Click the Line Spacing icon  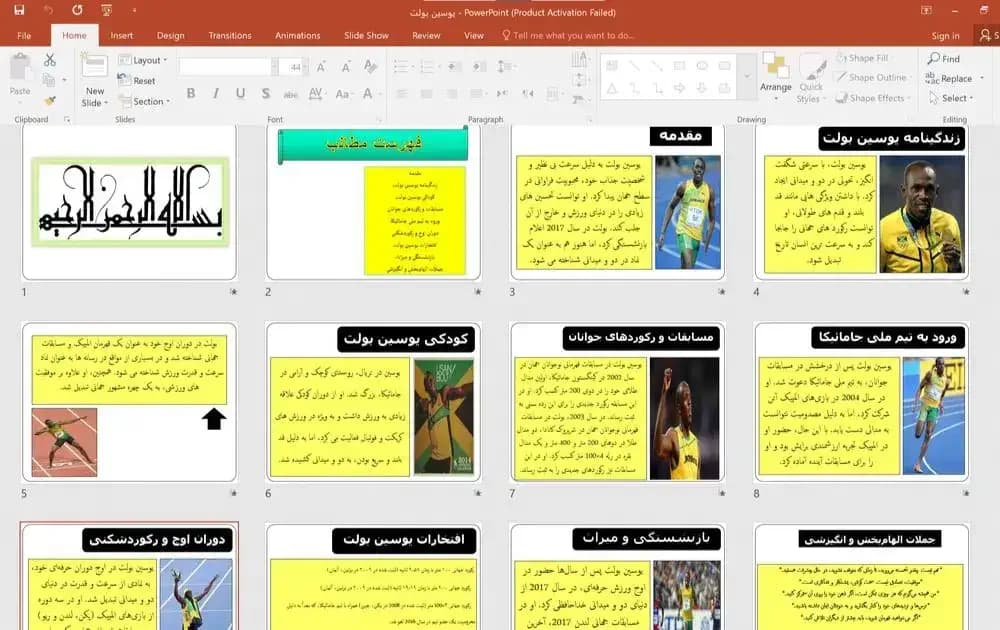coord(506,66)
